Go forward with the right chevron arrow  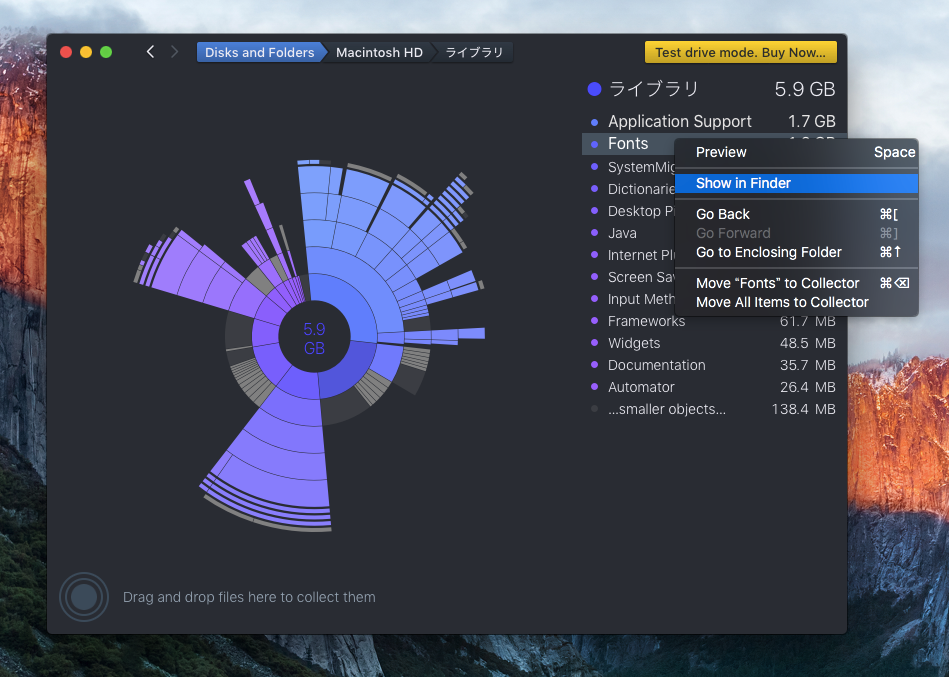coord(174,52)
